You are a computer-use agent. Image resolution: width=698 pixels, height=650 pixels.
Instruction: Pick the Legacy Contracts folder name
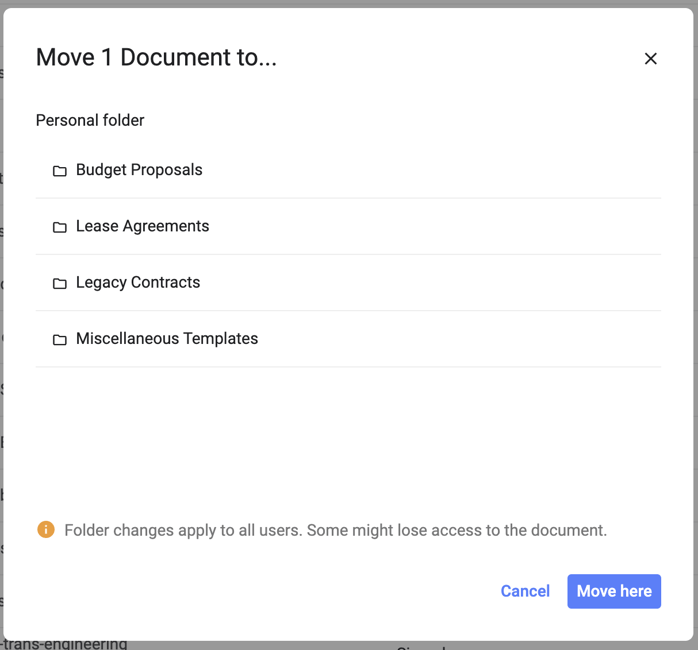tap(138, 283)
